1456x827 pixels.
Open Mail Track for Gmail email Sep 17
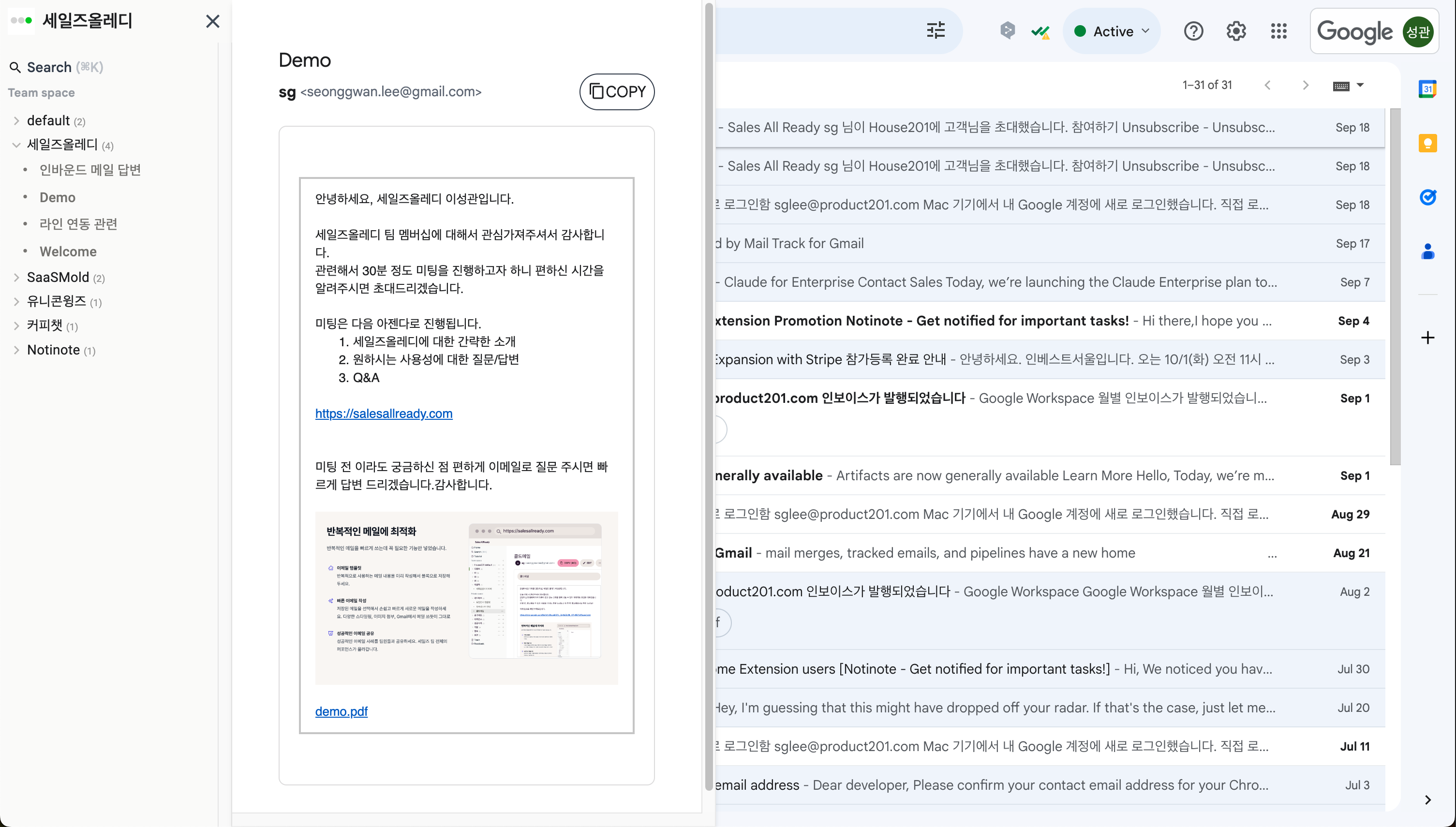1050,243
